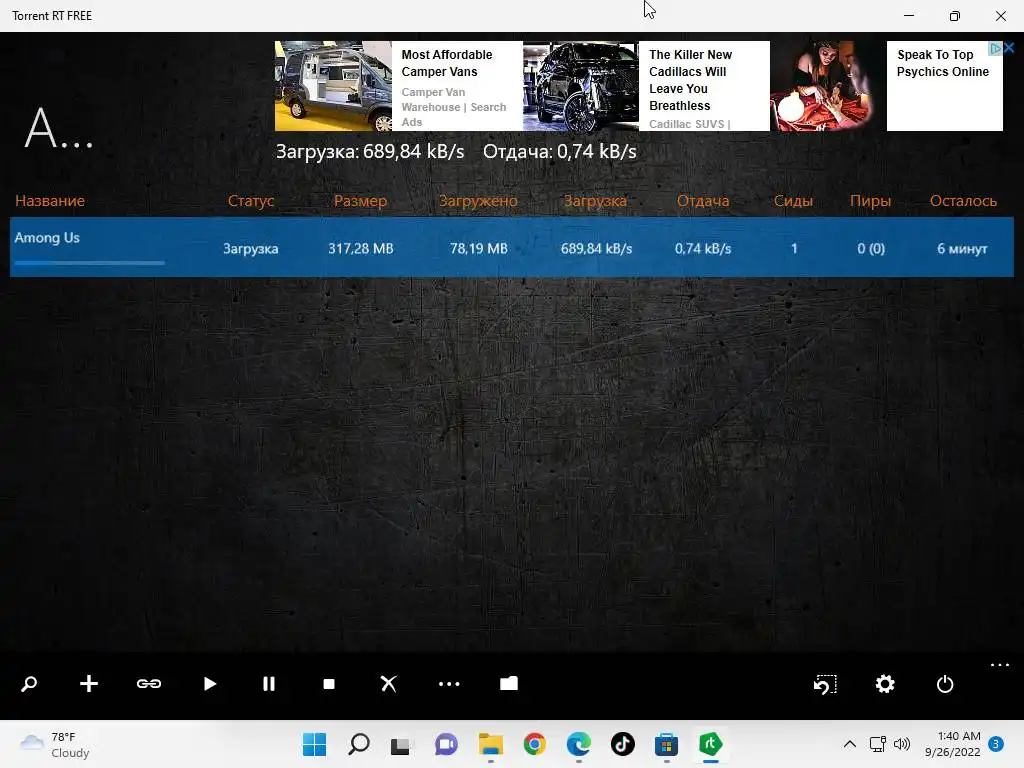Click the power shutdown icon
Image resolution: width=1024 pixels, height=768 pixels.
tap(945, 684)
